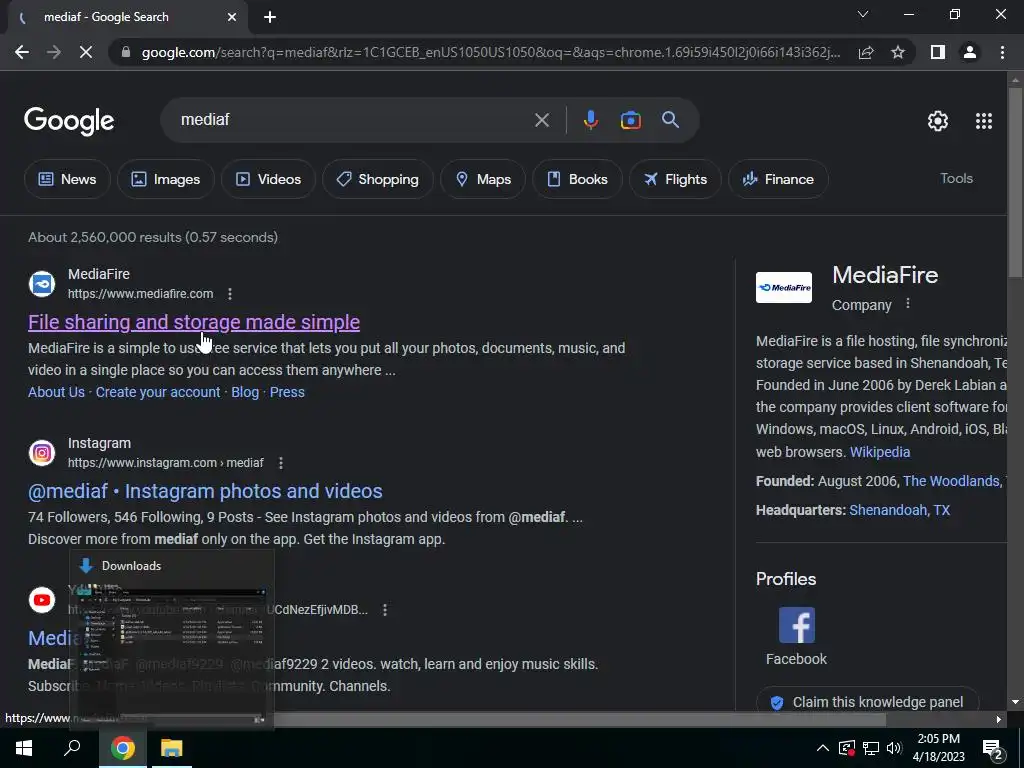The width and height of the screenshot is (1024, 768).
Task: Filter results by News
Action: pos(67,179)
